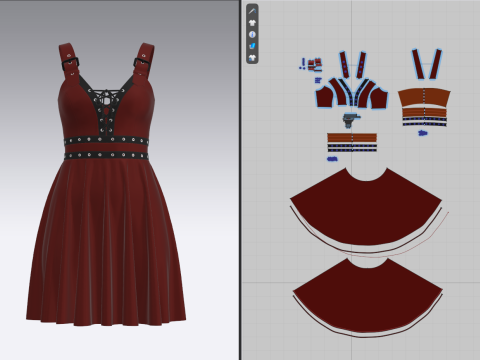Select the orange front waistband pattern piece
Image resolution: width=480 pixels, height=360 pixels.
[352, 138]
